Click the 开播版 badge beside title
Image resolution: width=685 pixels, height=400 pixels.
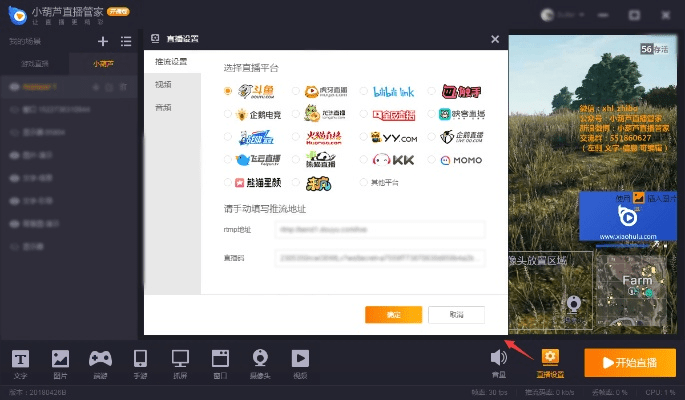tap(118, 11)
